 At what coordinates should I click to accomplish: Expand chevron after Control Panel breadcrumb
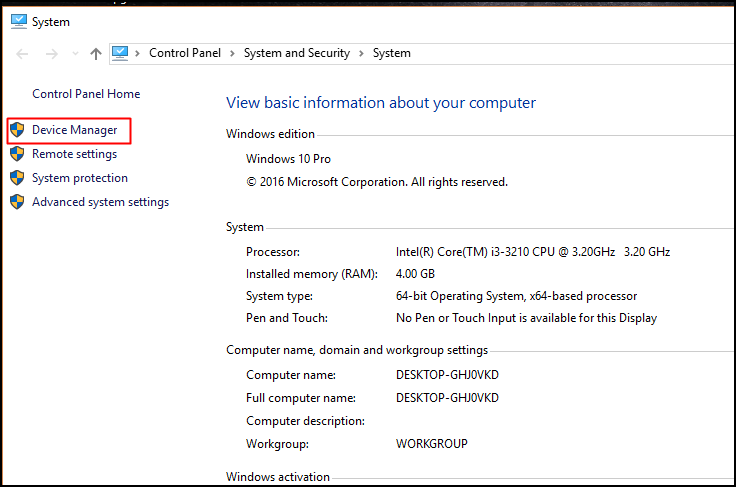click(x=232, y=53)
